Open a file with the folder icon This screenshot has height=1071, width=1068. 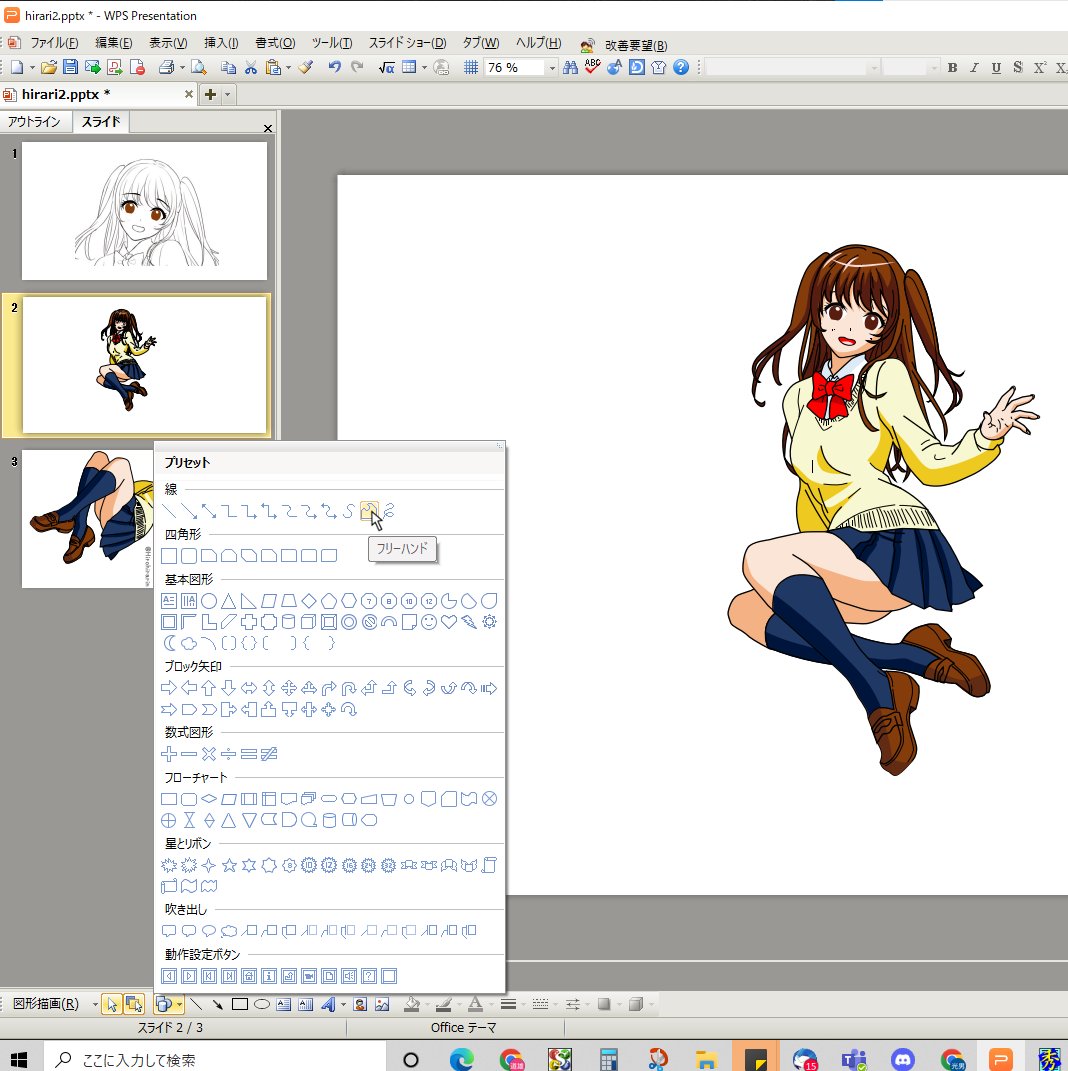tap(48, 67)
